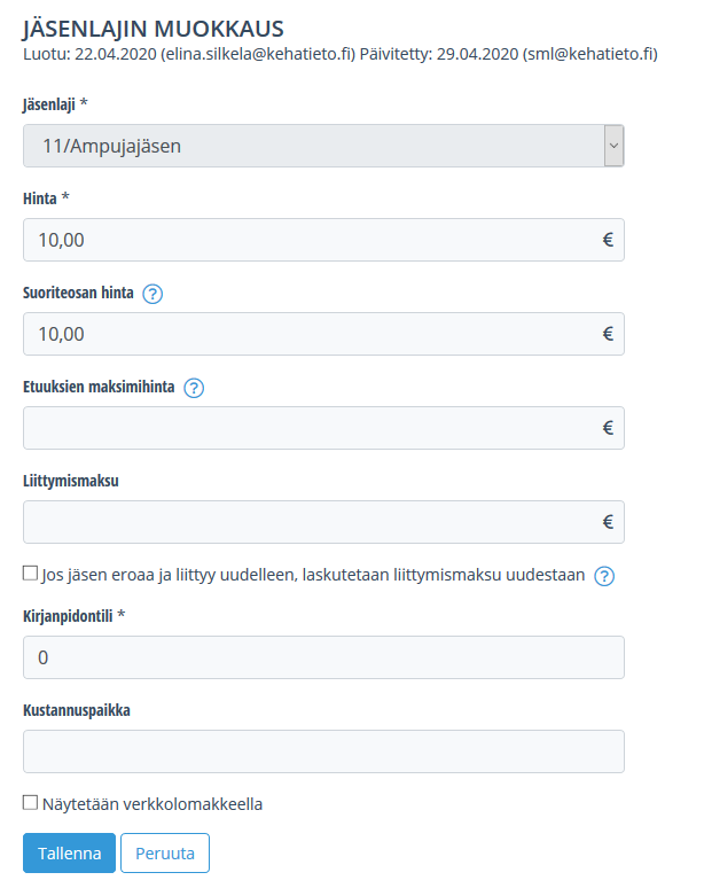
Task: Focus the Kirjanpidontili input field
Action: 323,658
